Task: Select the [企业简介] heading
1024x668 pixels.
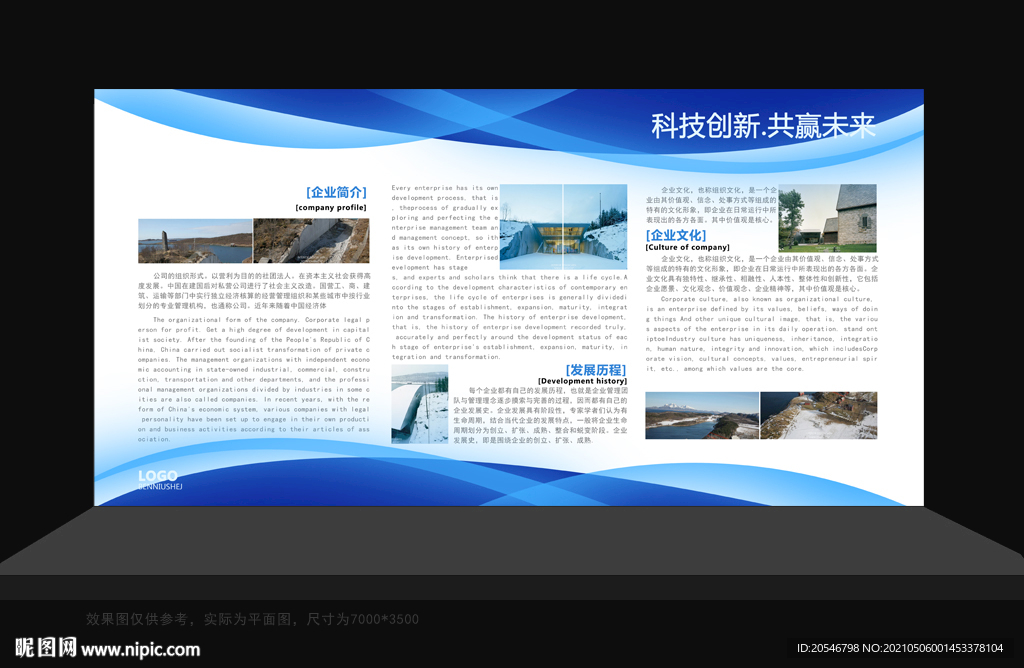Action: [x=336, y=192]
